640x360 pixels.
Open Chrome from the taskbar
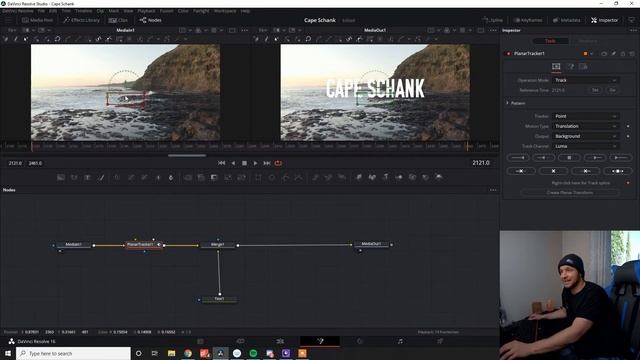point(188,353)
